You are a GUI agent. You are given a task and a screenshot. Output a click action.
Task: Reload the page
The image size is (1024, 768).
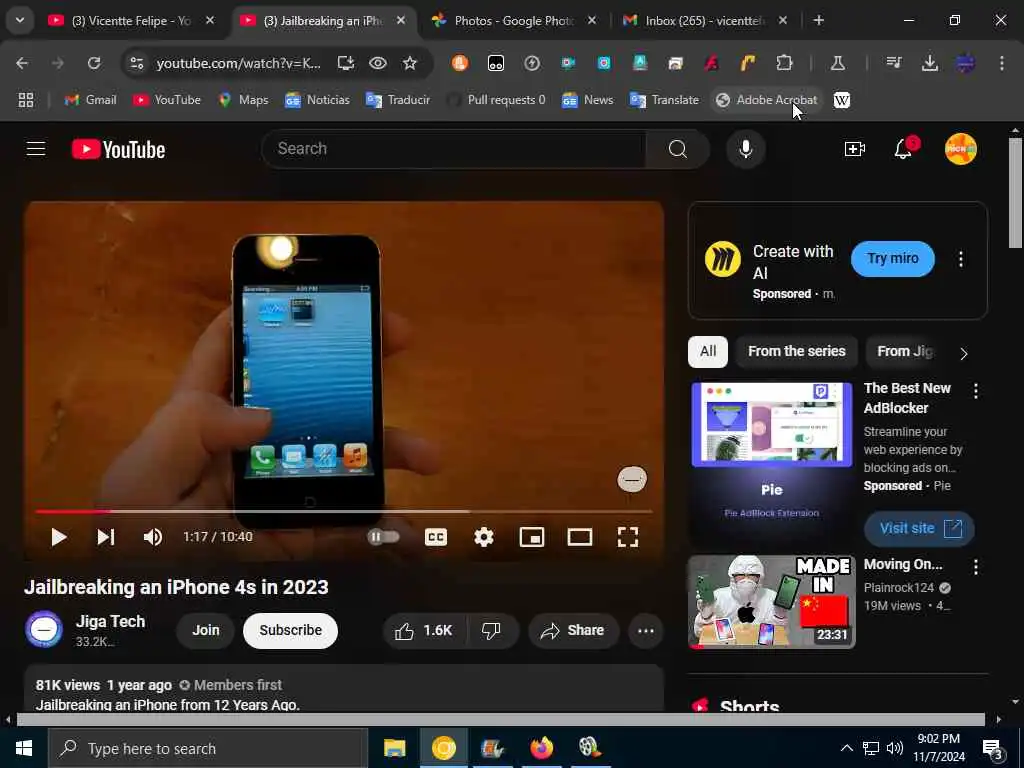(94, 63)
